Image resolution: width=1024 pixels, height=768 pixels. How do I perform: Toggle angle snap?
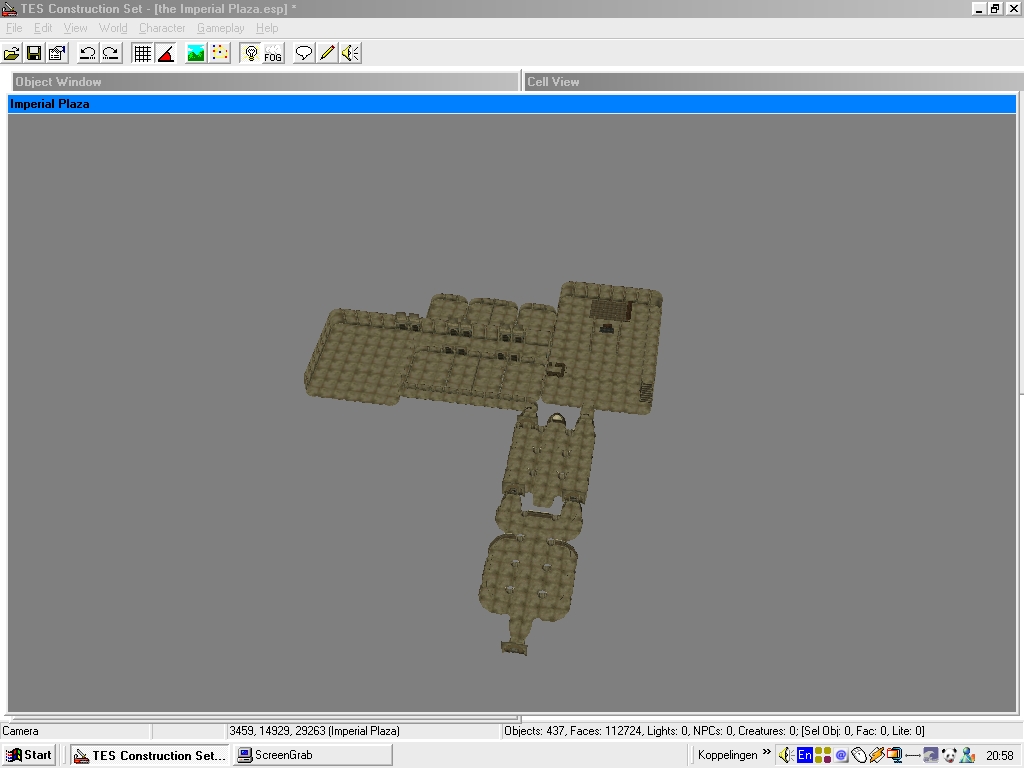(x=166, y=53)
